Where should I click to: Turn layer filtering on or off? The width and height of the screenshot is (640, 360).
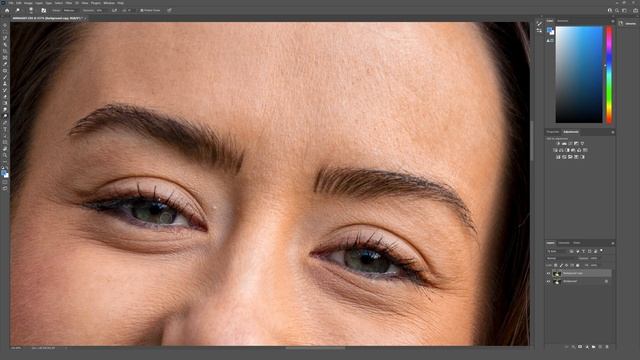601,250
